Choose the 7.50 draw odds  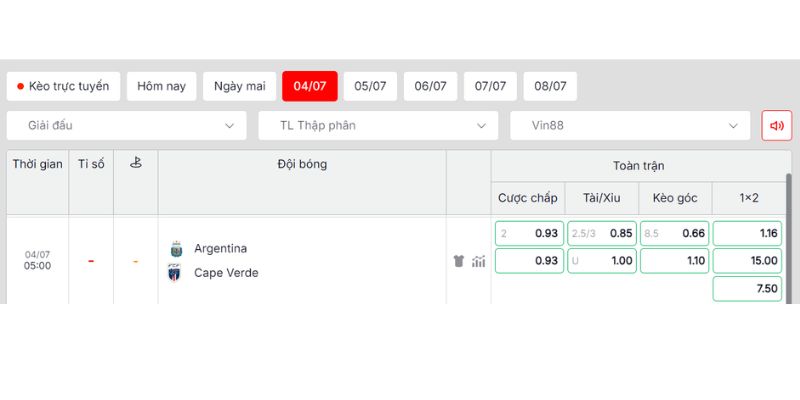click(x=747, y=289)
